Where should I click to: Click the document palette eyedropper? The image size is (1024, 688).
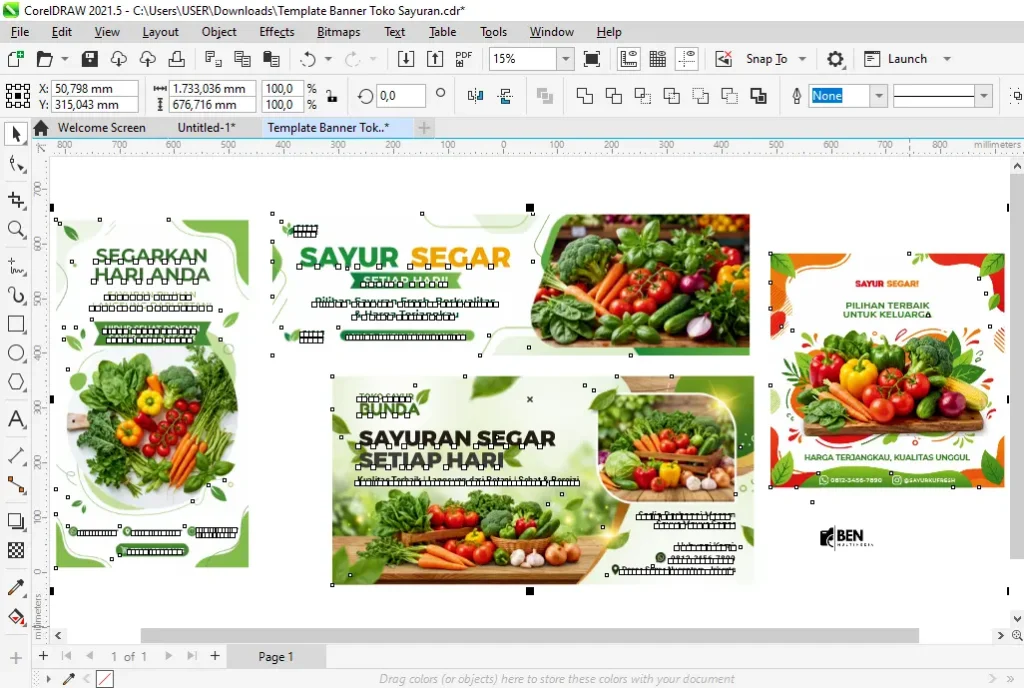(x=69, y=679)
